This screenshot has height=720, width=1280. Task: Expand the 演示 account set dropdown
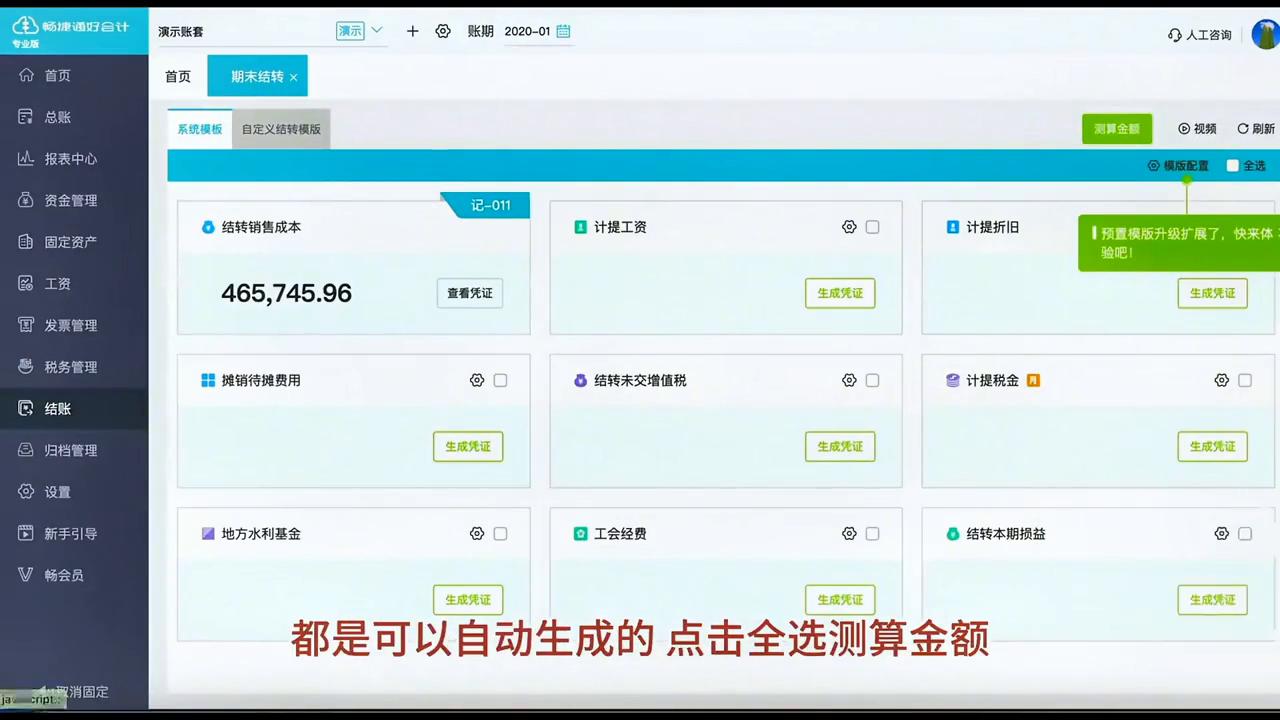360,31
